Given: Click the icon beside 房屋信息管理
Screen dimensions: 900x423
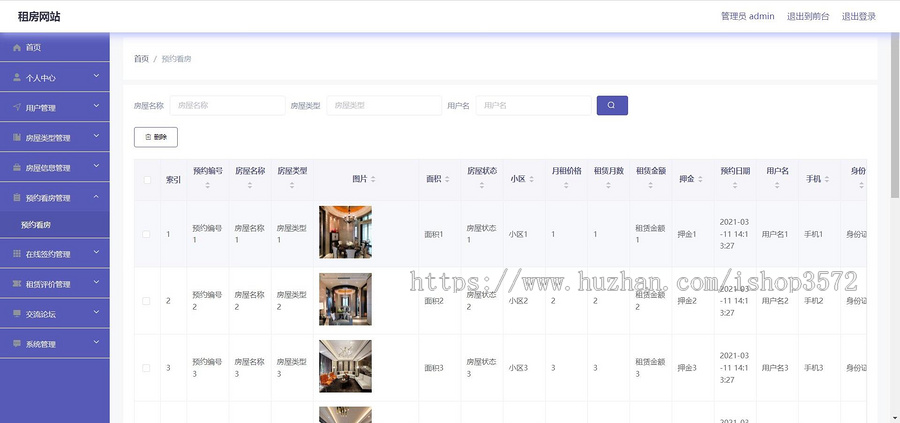Looking at the screenshot, I should [17, 168].
